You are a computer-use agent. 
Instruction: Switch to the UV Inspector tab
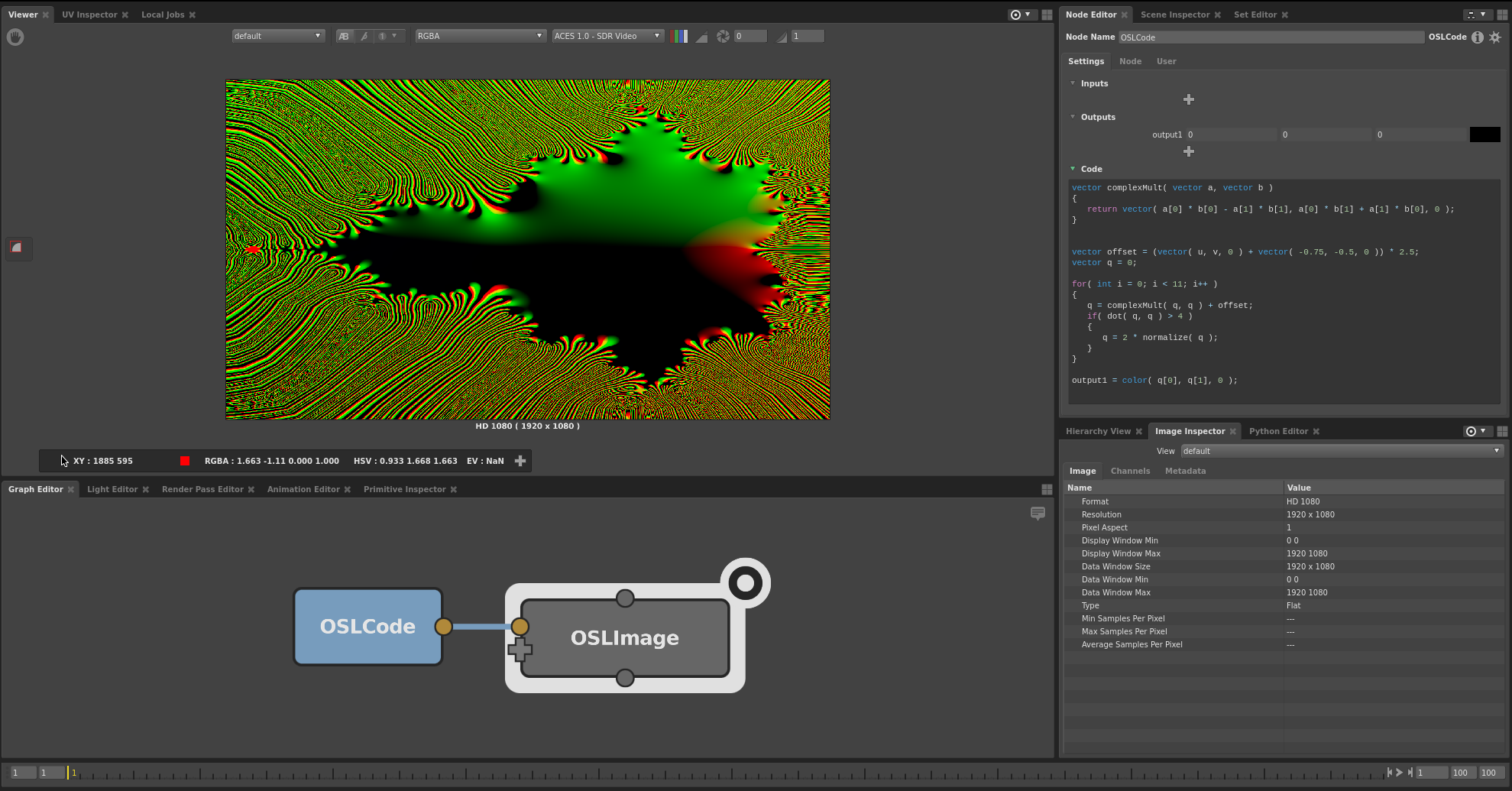pyautogui.click(x=89, y=15)
